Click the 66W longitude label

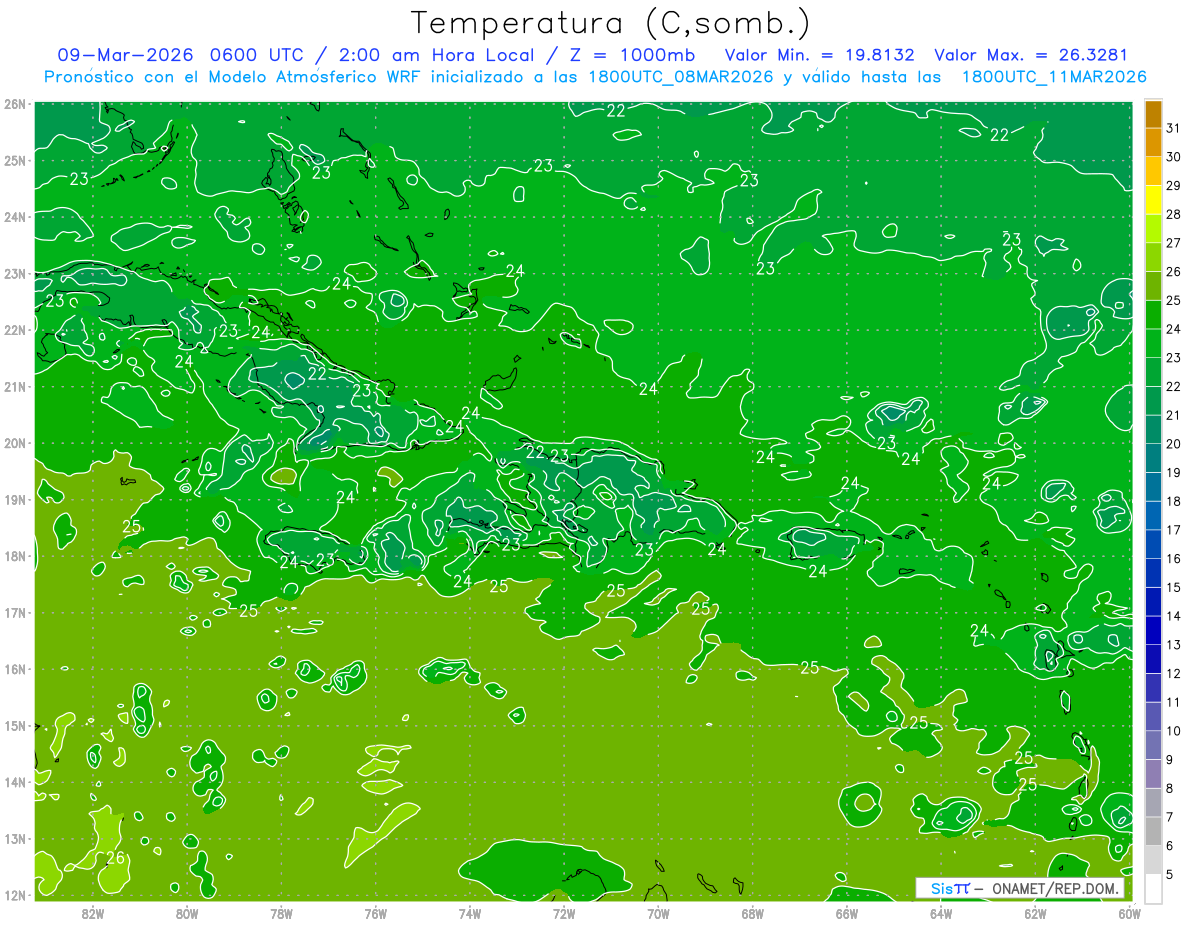pyautogui.click(x=846, y=912)
